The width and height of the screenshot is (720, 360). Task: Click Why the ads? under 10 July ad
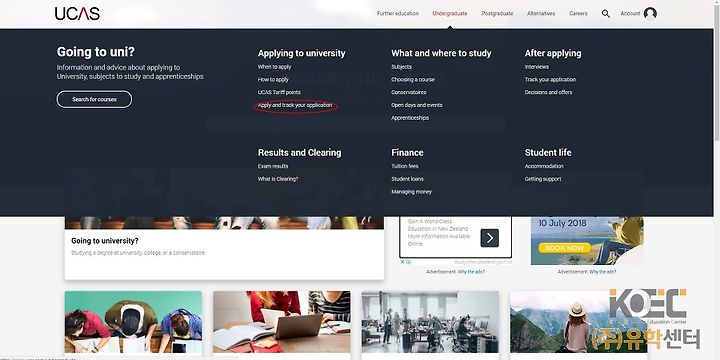point(602,272)
